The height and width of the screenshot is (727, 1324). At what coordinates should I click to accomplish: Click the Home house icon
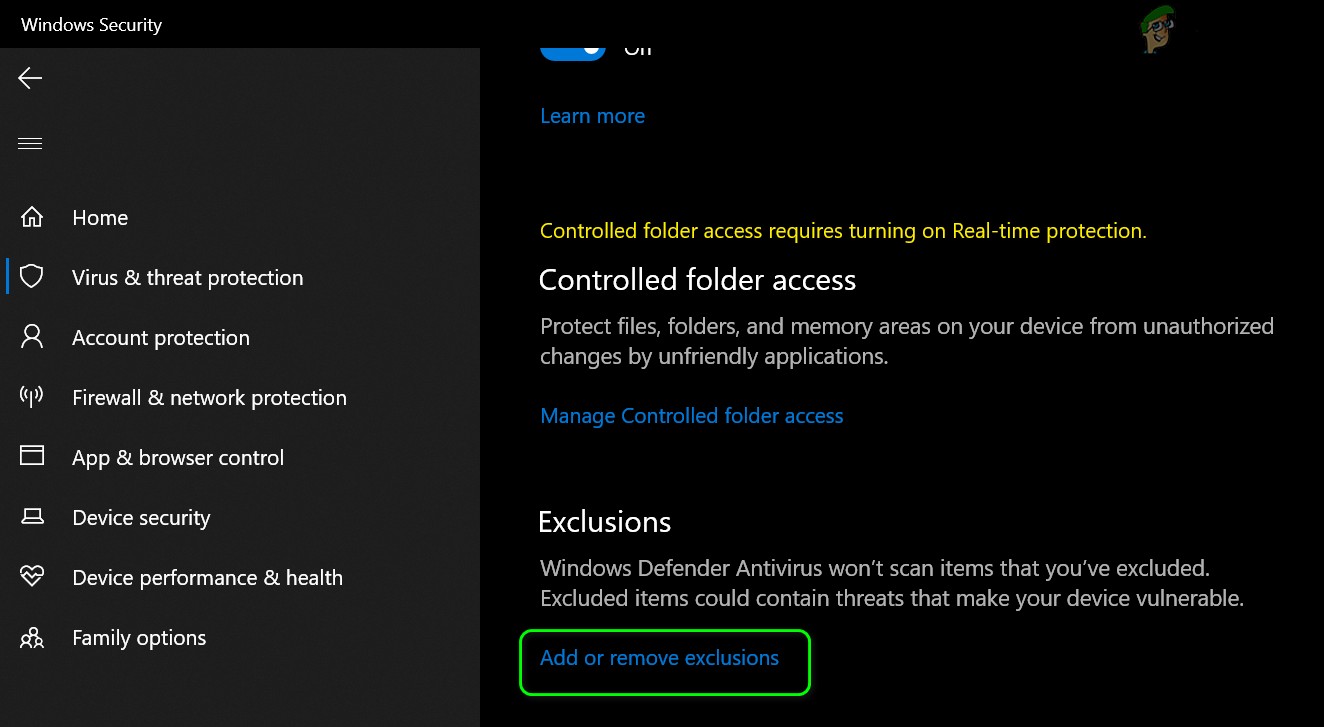[32, 217]
